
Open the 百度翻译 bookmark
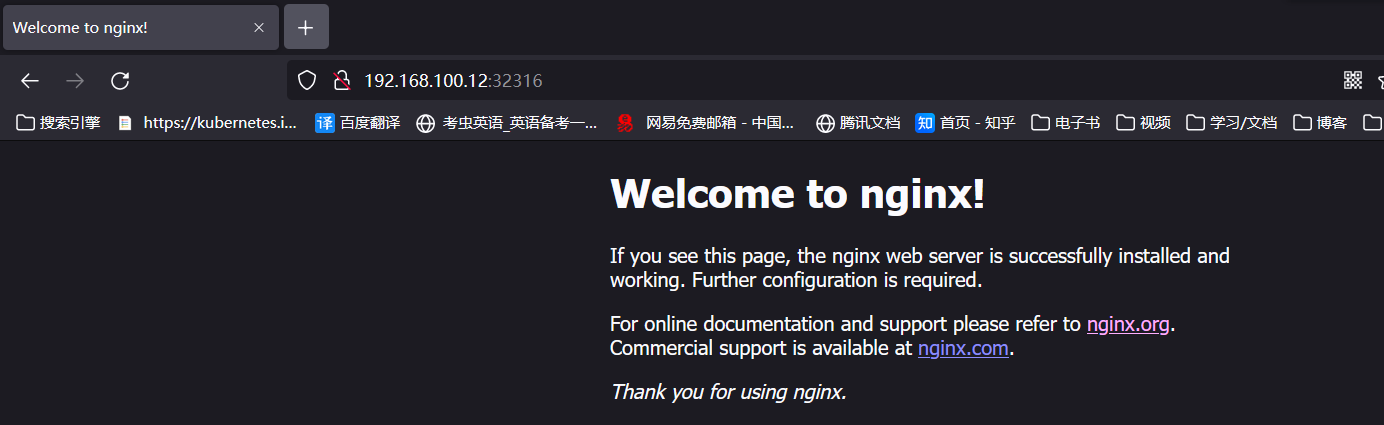click(x=358, y=123)
